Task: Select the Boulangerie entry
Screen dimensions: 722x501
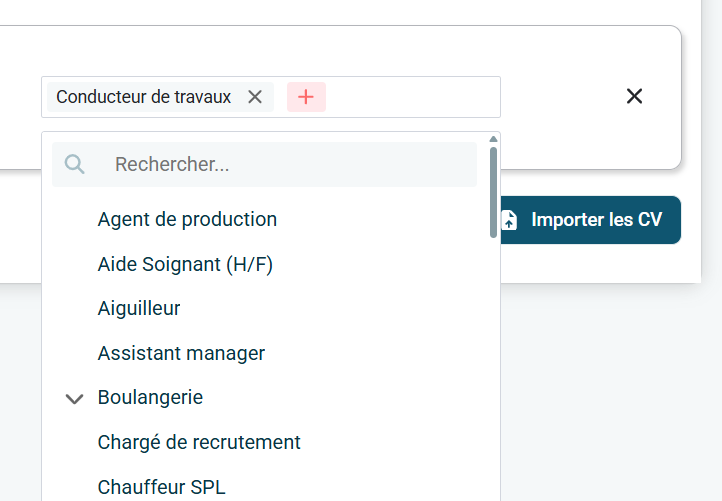Action: [150, 397]
